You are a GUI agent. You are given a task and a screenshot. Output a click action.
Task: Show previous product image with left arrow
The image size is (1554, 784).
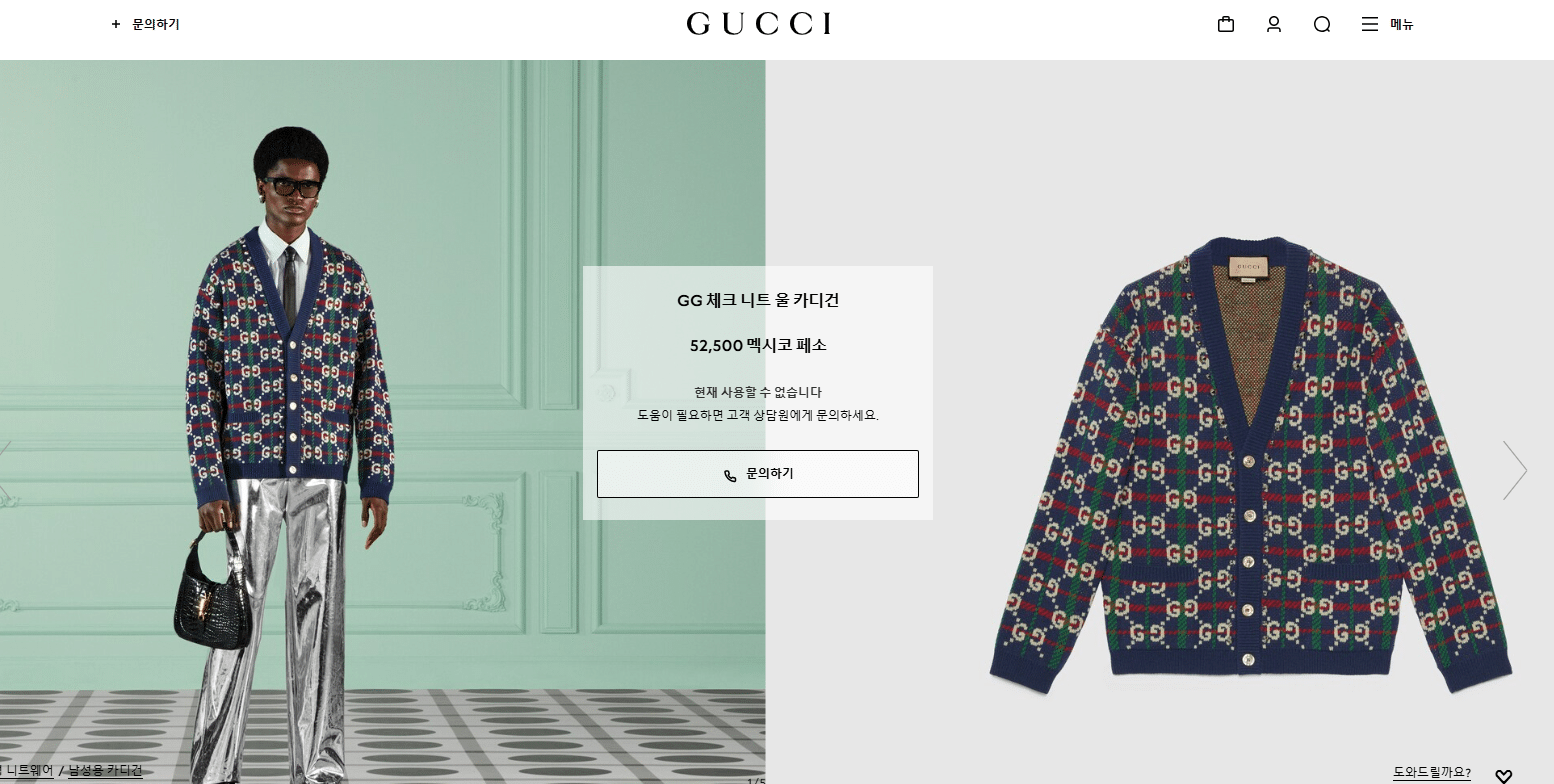click(5, 470)
